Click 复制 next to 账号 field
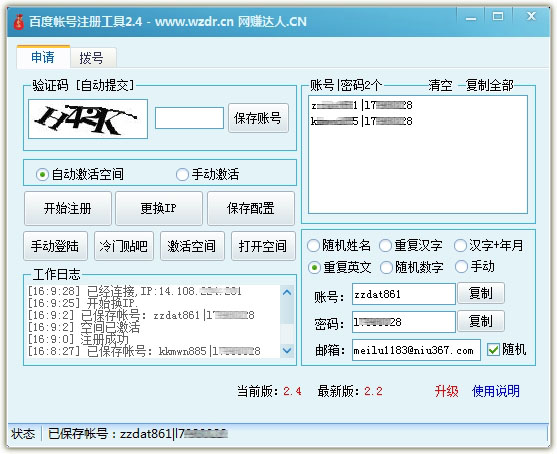Screen dimensions: 557x454 click(481, 293)
